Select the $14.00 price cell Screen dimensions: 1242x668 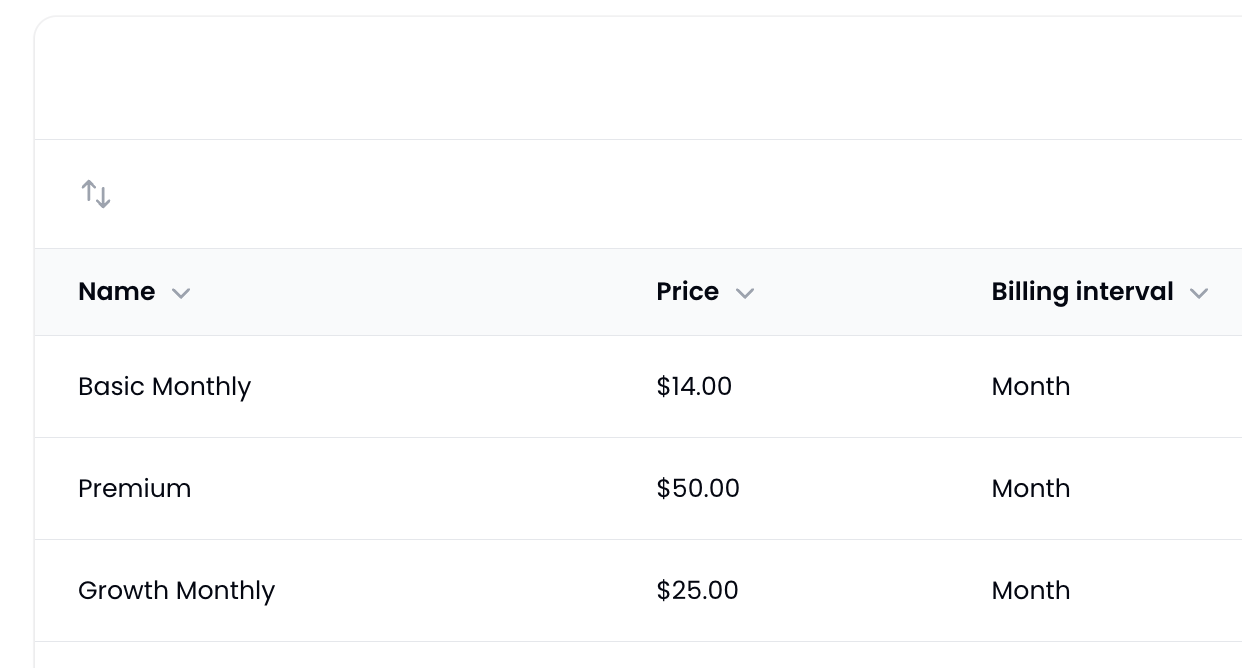[695, 387]
